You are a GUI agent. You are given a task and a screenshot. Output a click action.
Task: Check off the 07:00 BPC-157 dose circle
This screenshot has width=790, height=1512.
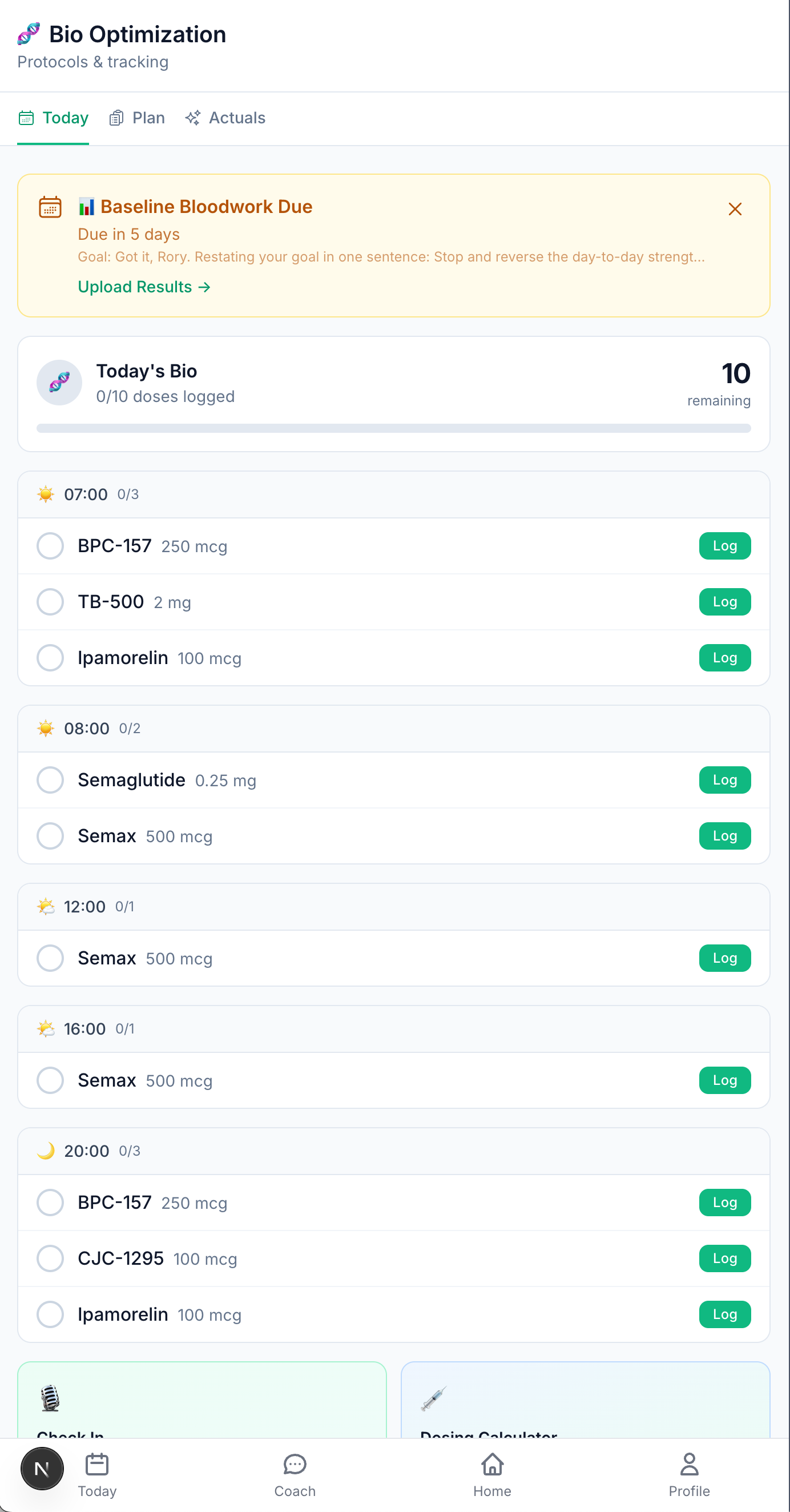(x=50, y=546)
